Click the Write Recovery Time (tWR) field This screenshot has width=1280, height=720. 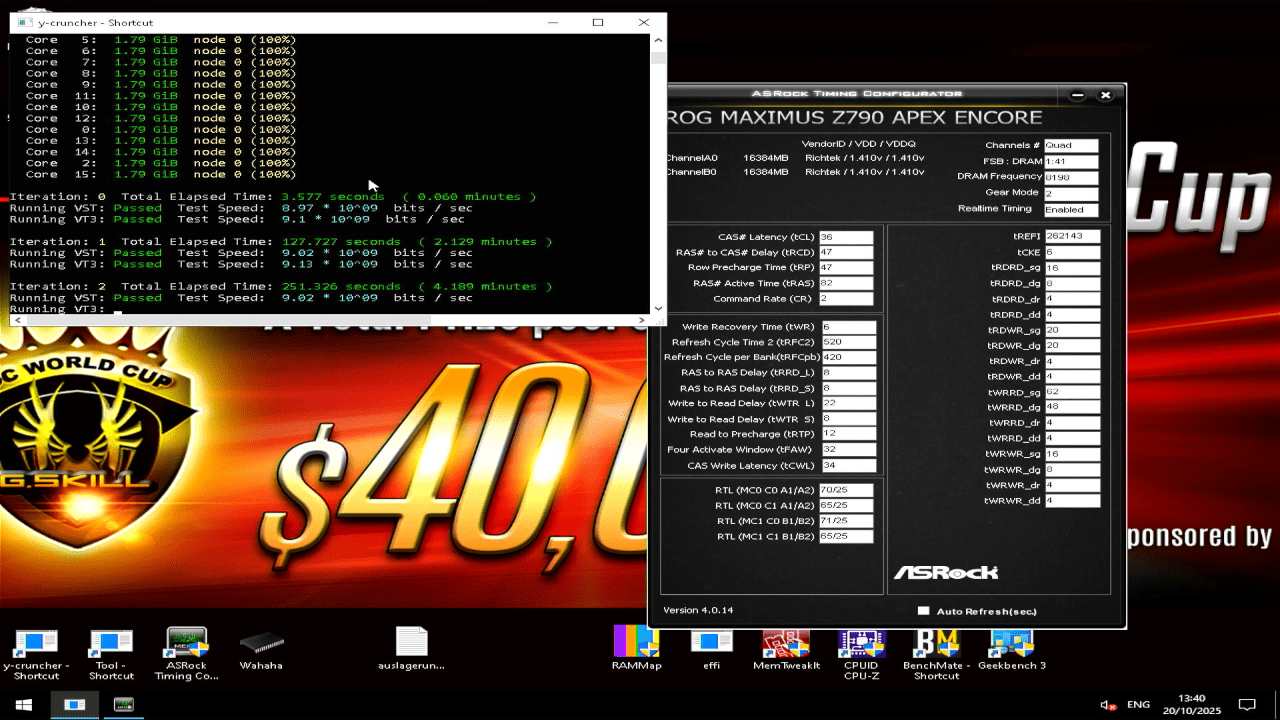coord(849,327)
